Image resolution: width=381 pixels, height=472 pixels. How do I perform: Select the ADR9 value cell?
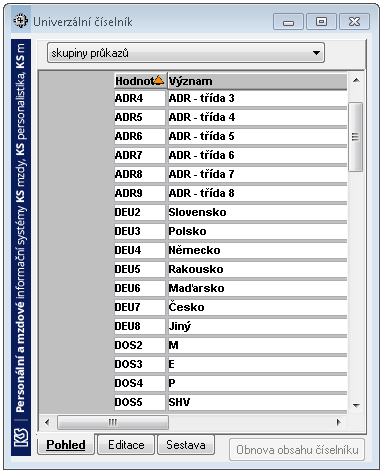pyautogui.click(x=140, y=193)
